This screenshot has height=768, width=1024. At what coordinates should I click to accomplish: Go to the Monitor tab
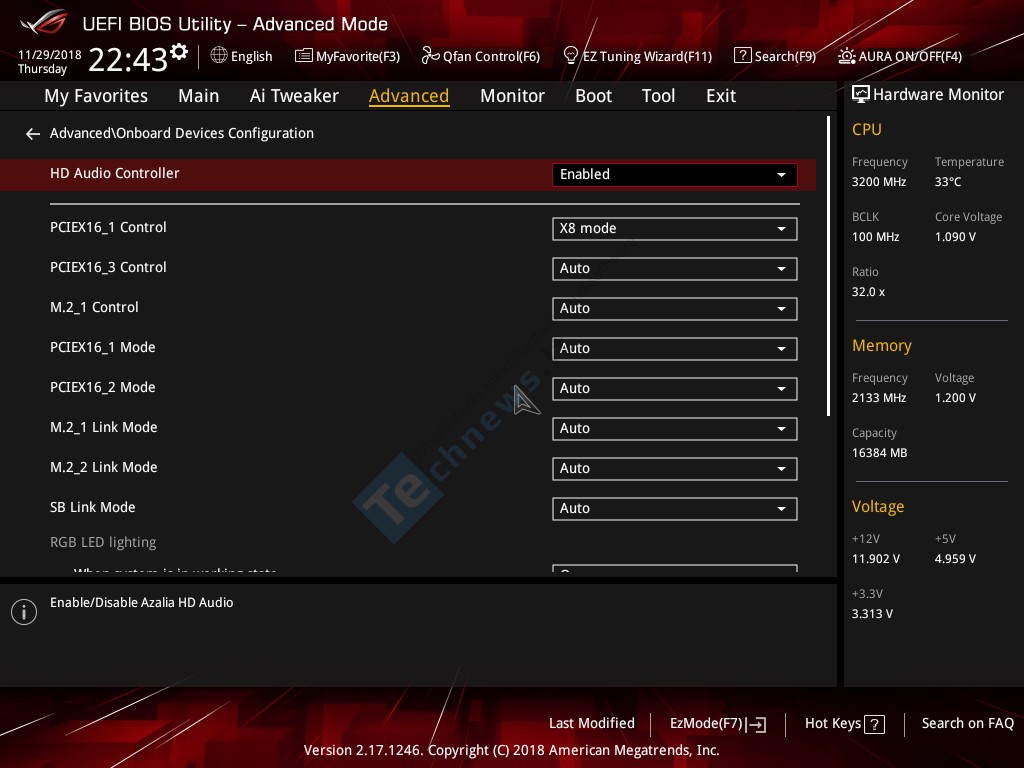point(512,96)
